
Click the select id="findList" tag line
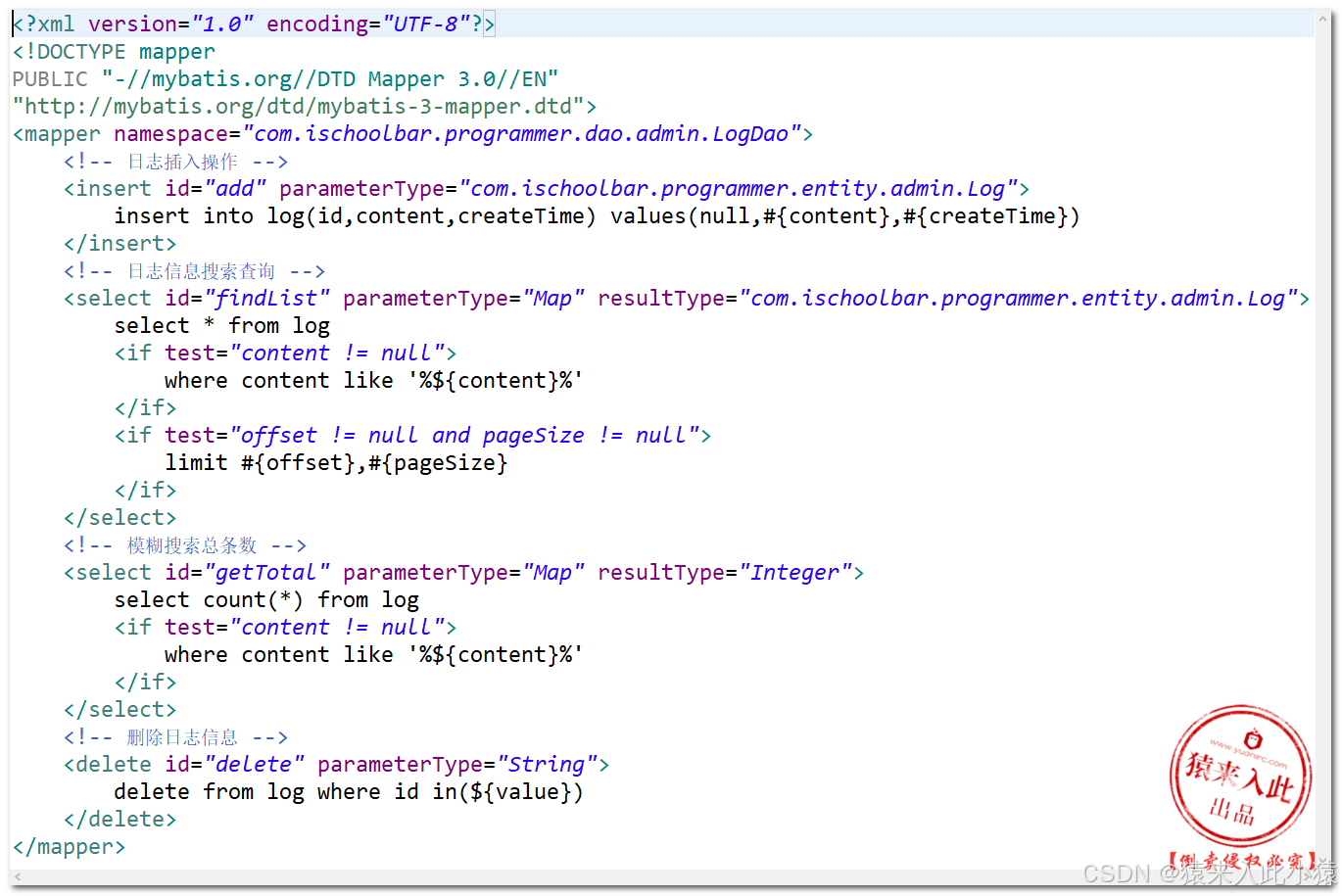point(687,298)
